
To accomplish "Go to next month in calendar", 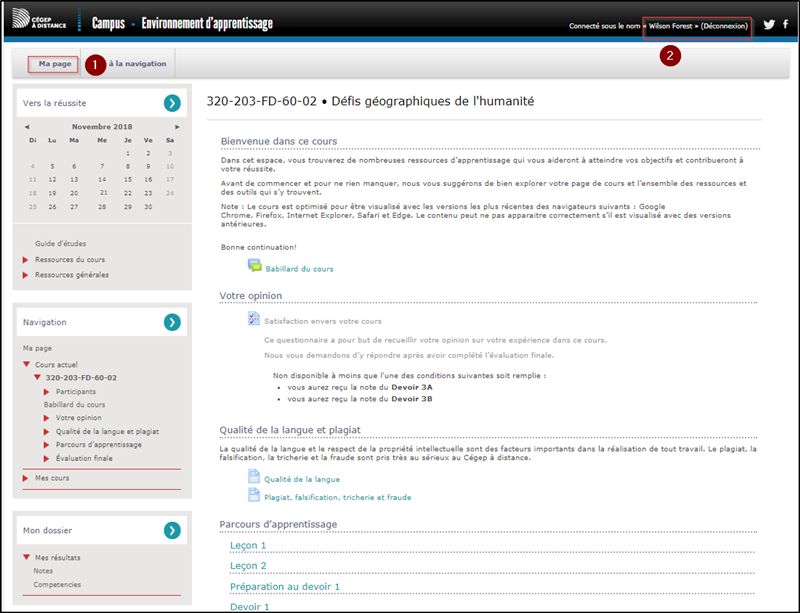I will click(x=177, y=127).
